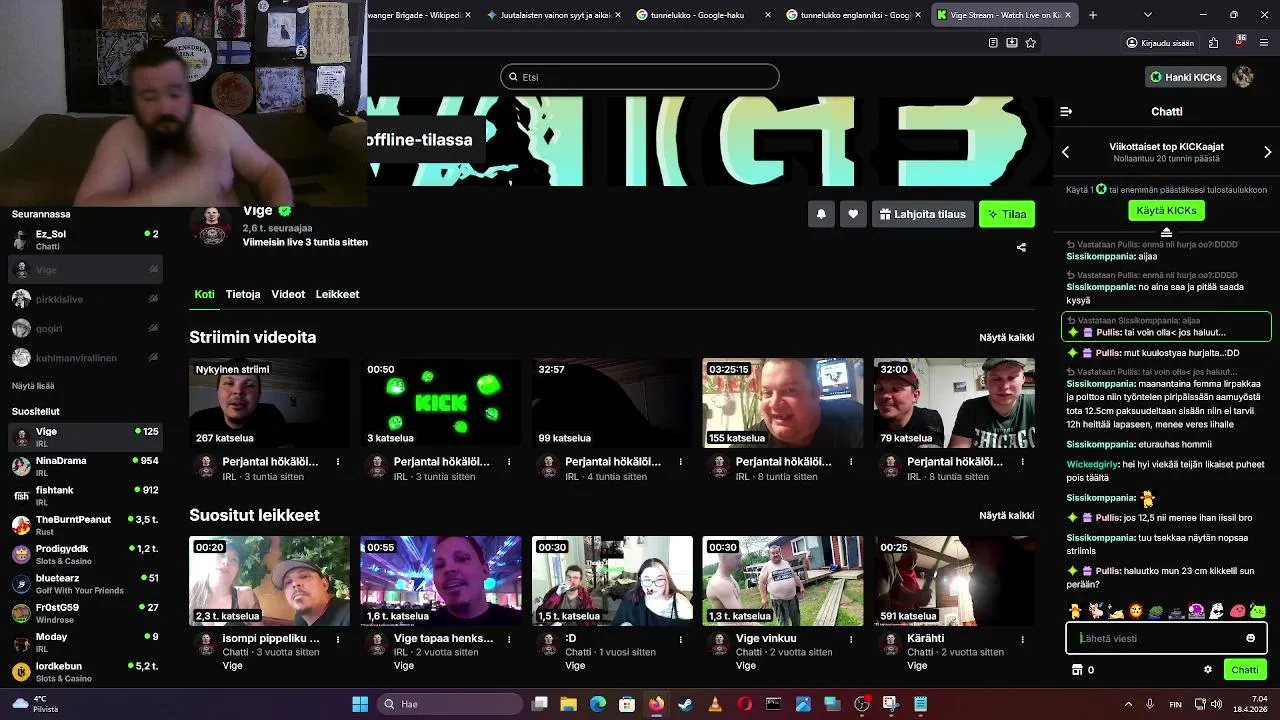Open lordkebun in recommended channels

[x=85, y=671]
